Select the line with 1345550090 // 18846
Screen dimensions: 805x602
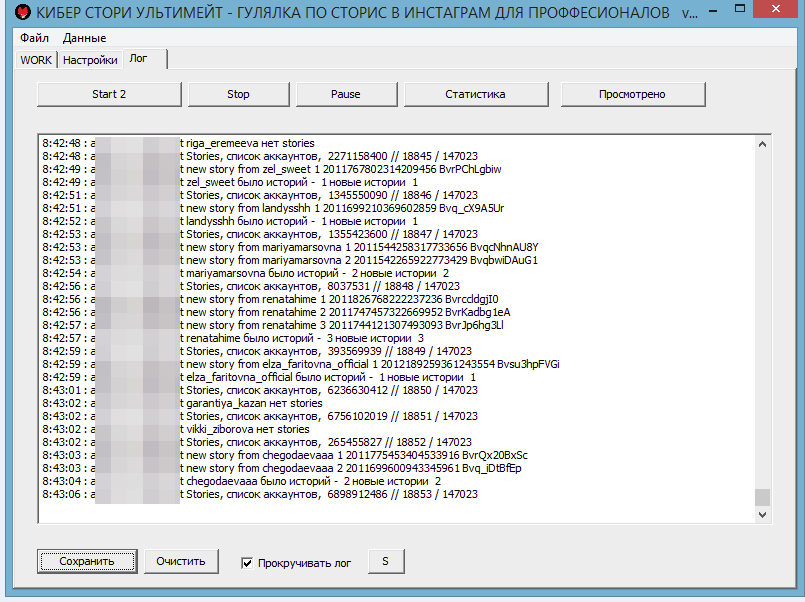tap(260, 195)
